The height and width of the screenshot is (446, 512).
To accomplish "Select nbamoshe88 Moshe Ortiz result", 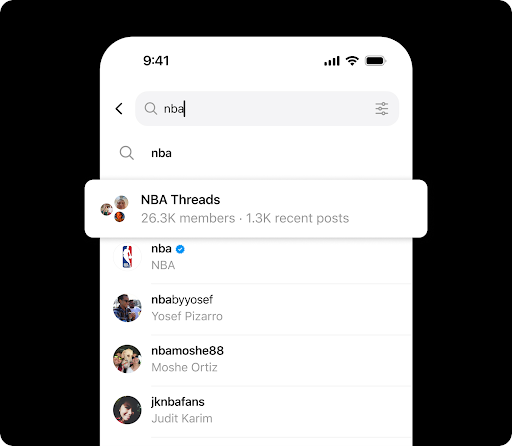I will point(256,359).
